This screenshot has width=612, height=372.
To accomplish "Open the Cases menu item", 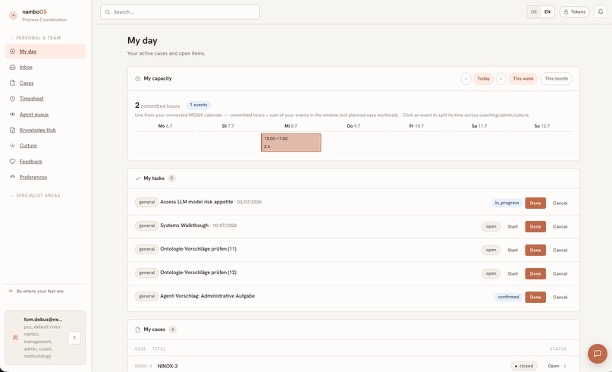I will (x=45, y=83).
